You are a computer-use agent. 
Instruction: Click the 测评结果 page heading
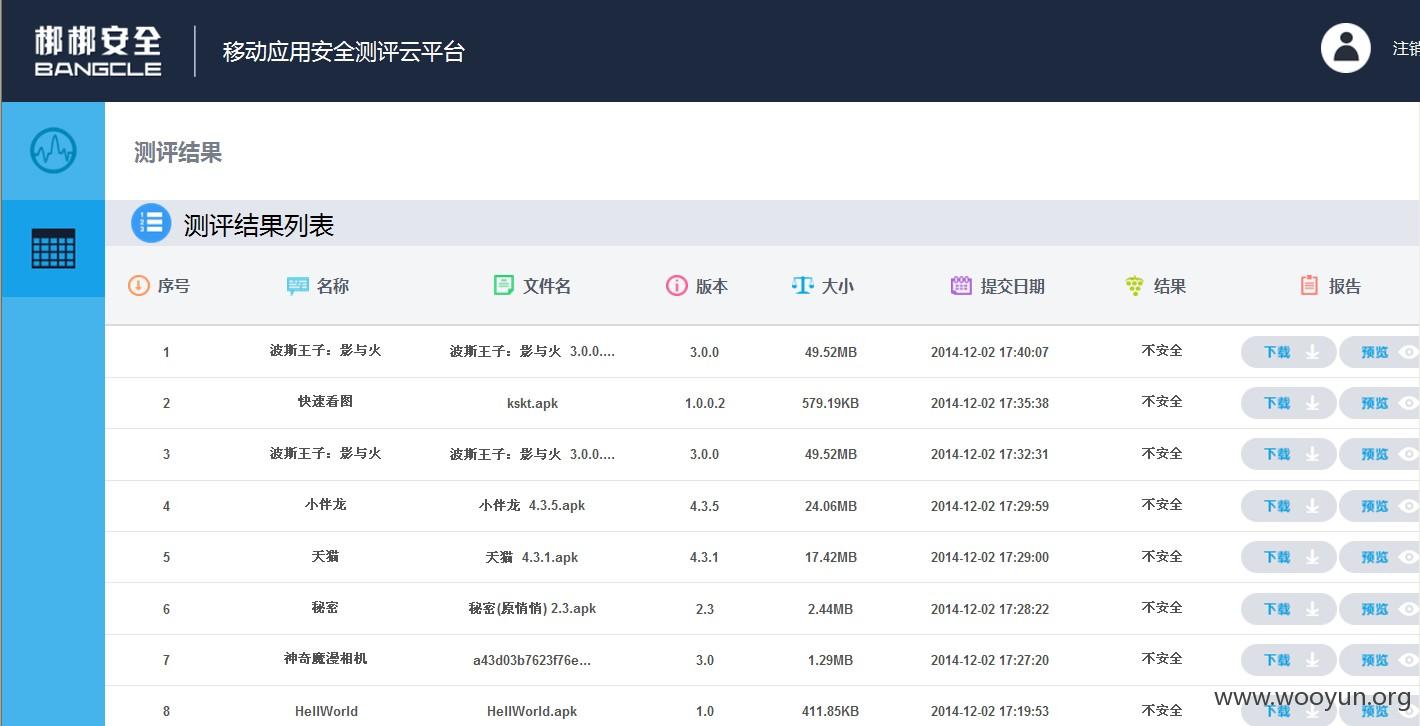point(178,153)
